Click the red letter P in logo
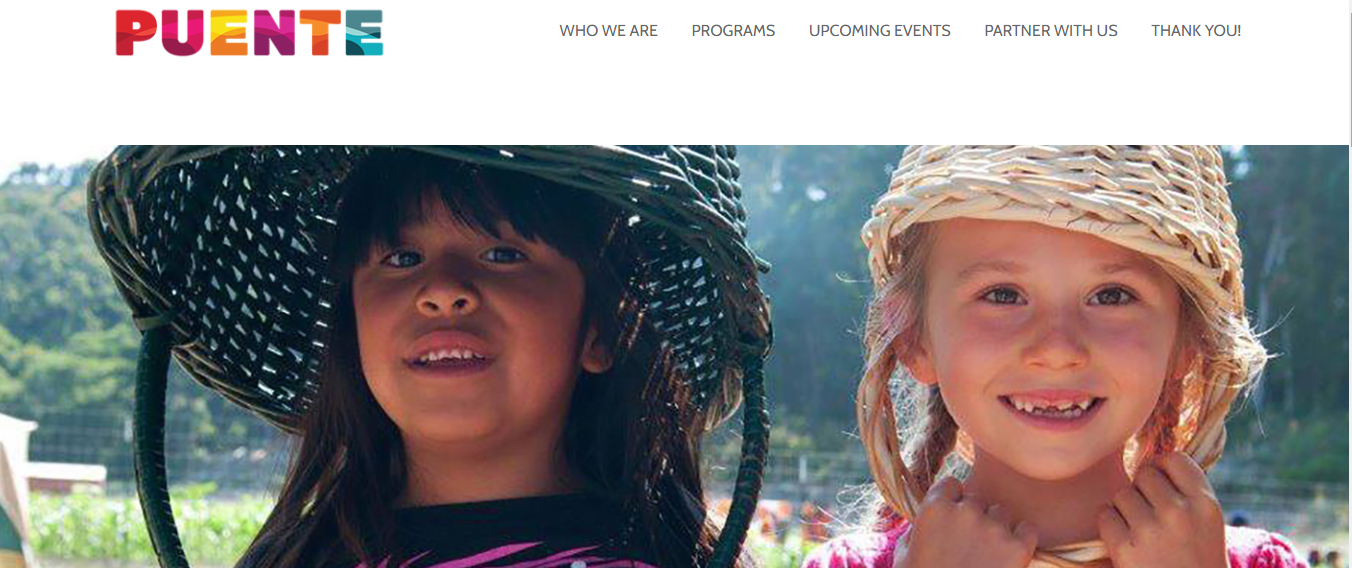This screenshot has width=1352, height=568. [136, 33]
